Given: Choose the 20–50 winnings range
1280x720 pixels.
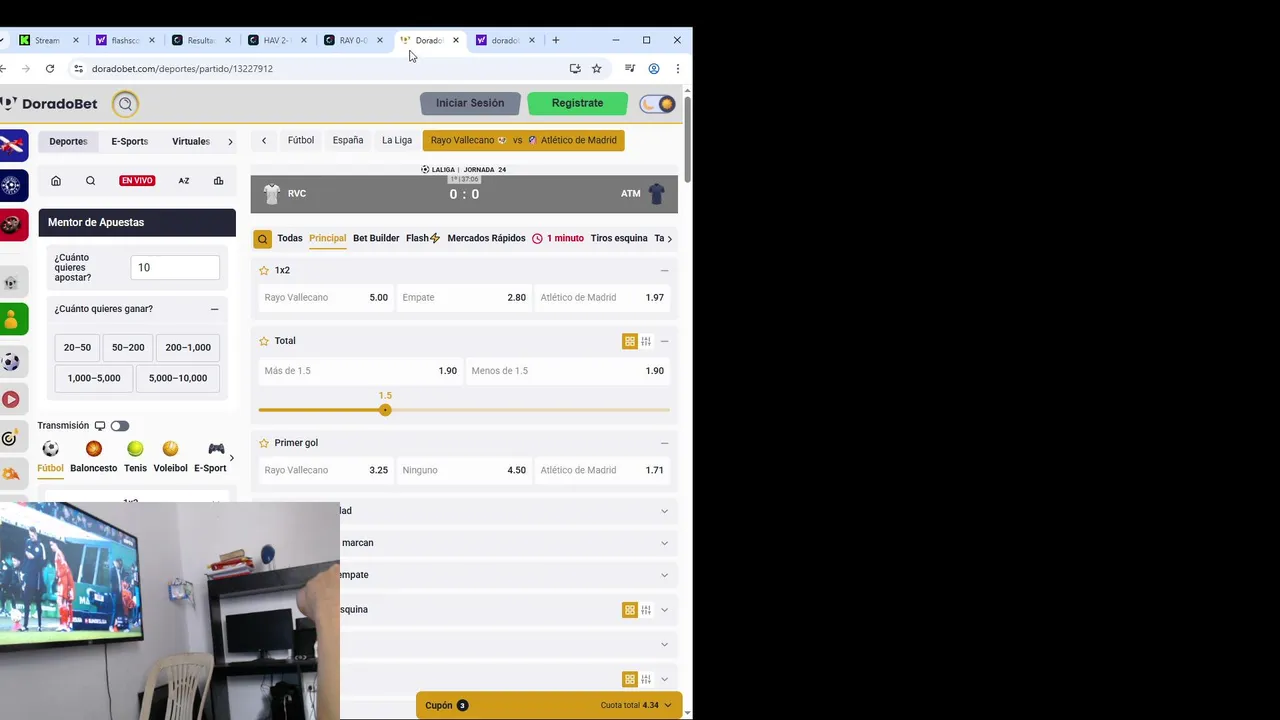Looking at the screenshot, I should (77, 348).
